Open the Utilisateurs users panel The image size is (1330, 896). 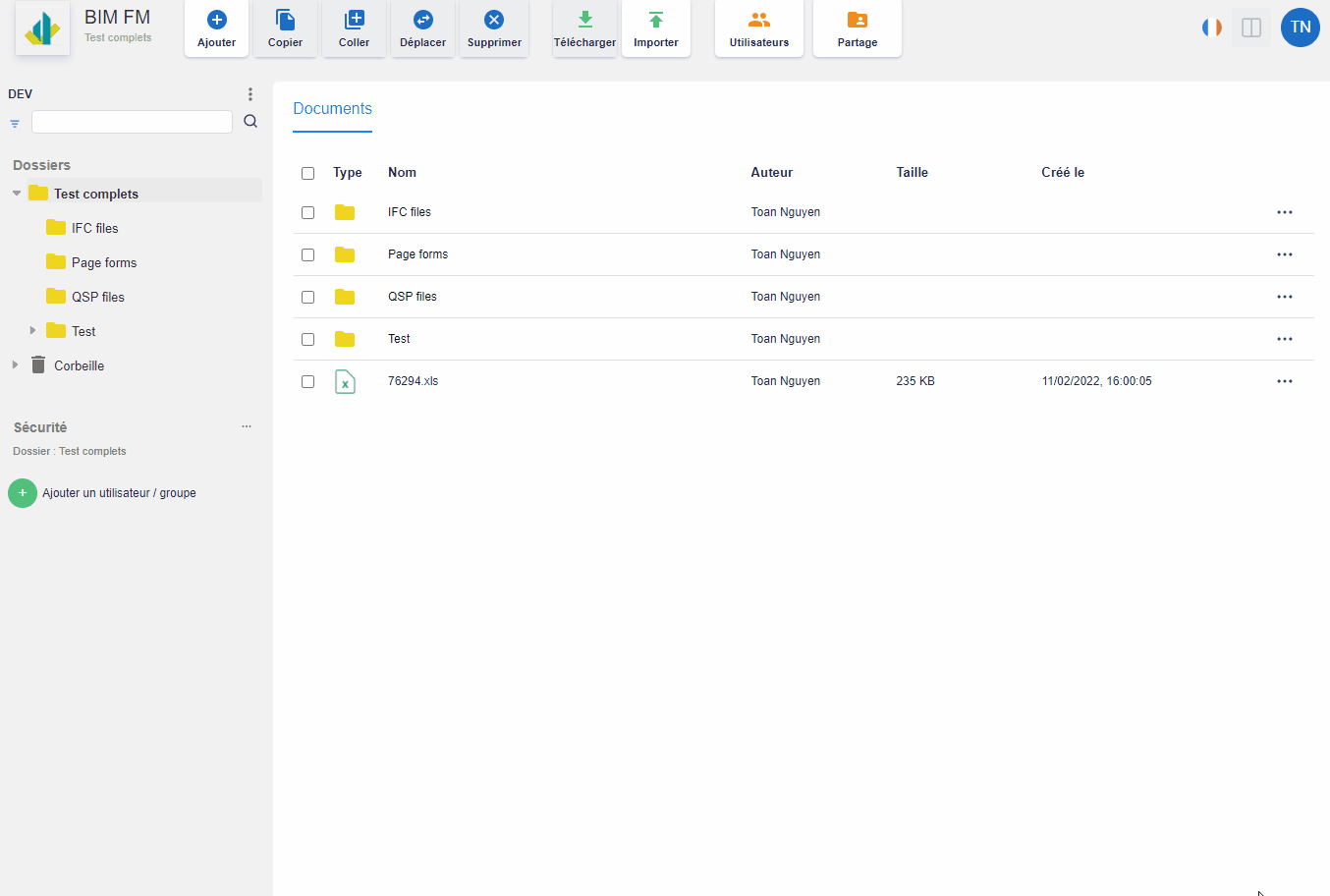tap(759, 28)
